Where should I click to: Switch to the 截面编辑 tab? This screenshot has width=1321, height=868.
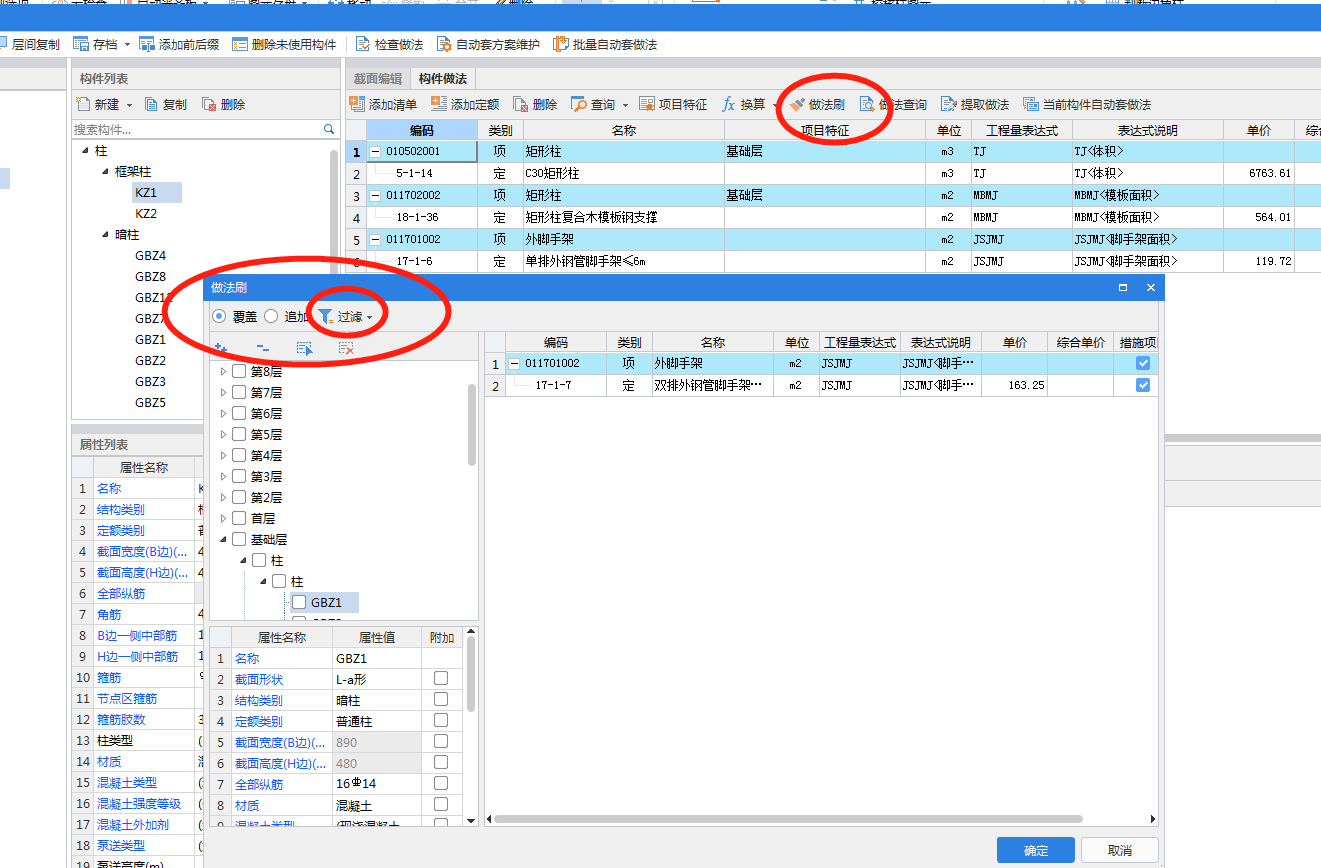point(378,78)
